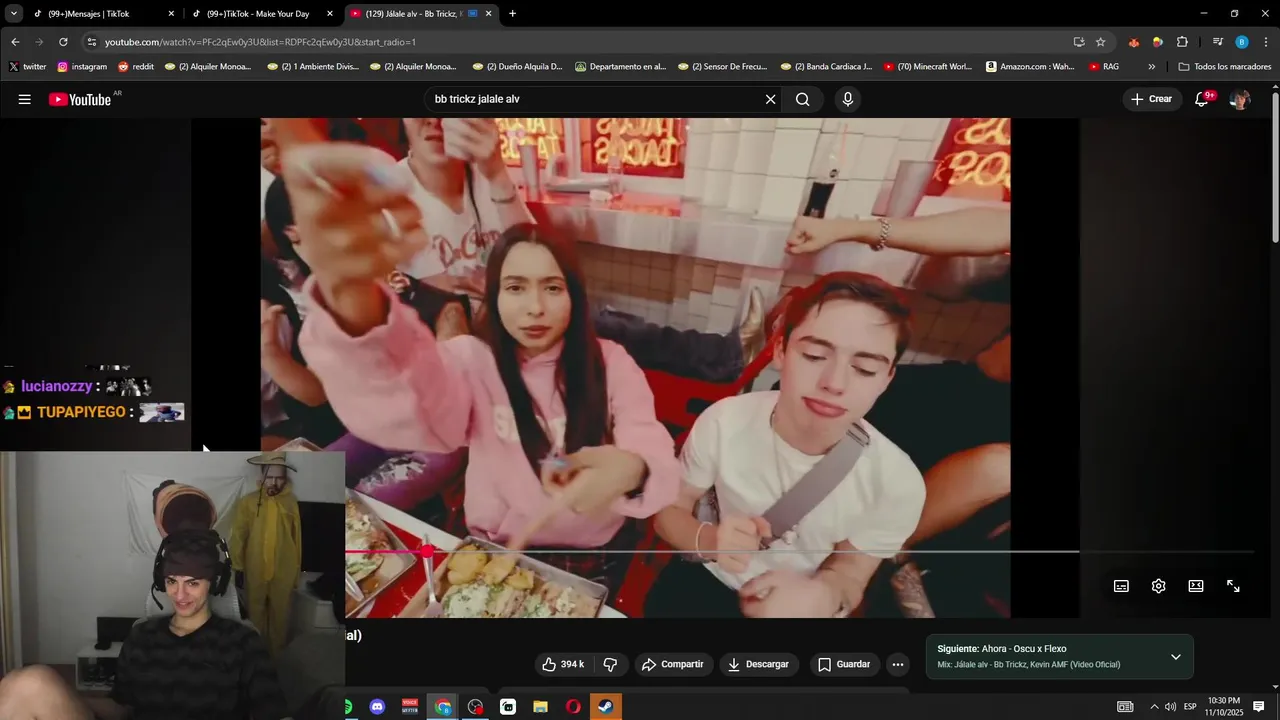Viewport: 1280px width, 720px height.
Task: Open the Windows notification center
Action: 1259,707
